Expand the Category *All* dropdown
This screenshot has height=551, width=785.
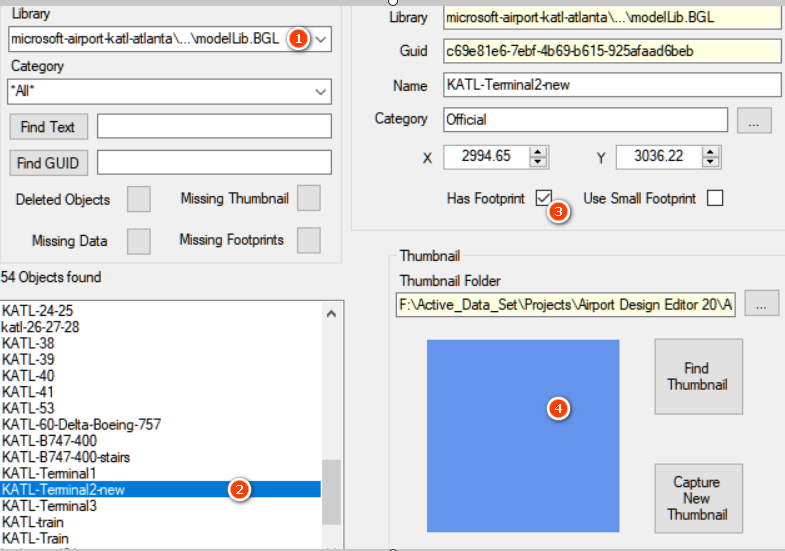[x=170, y=92]
